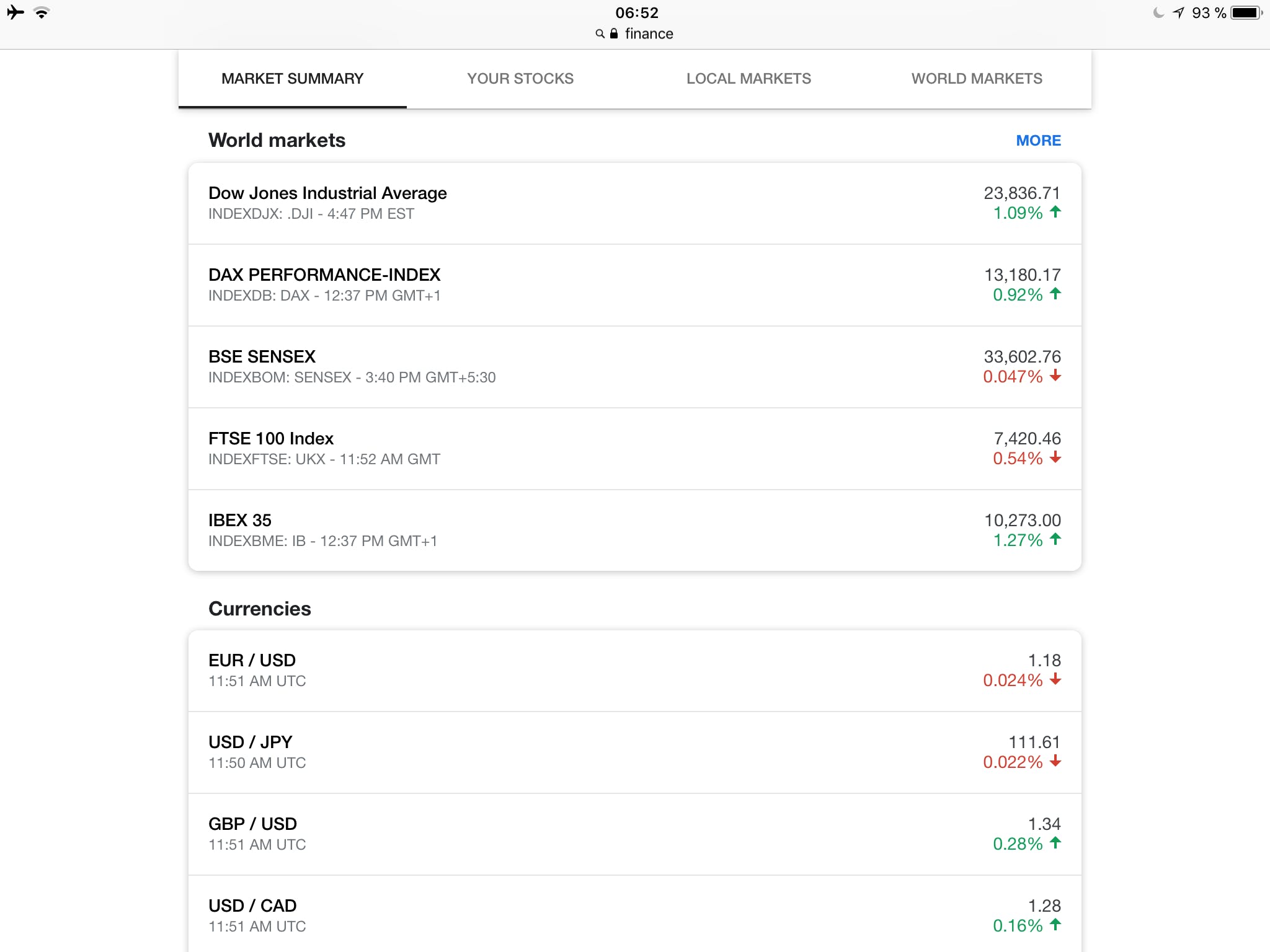Viewport: 1270px width, 952px height.
Task: Click the 0.28% GBP / USD change
Action: point(1018,844)
